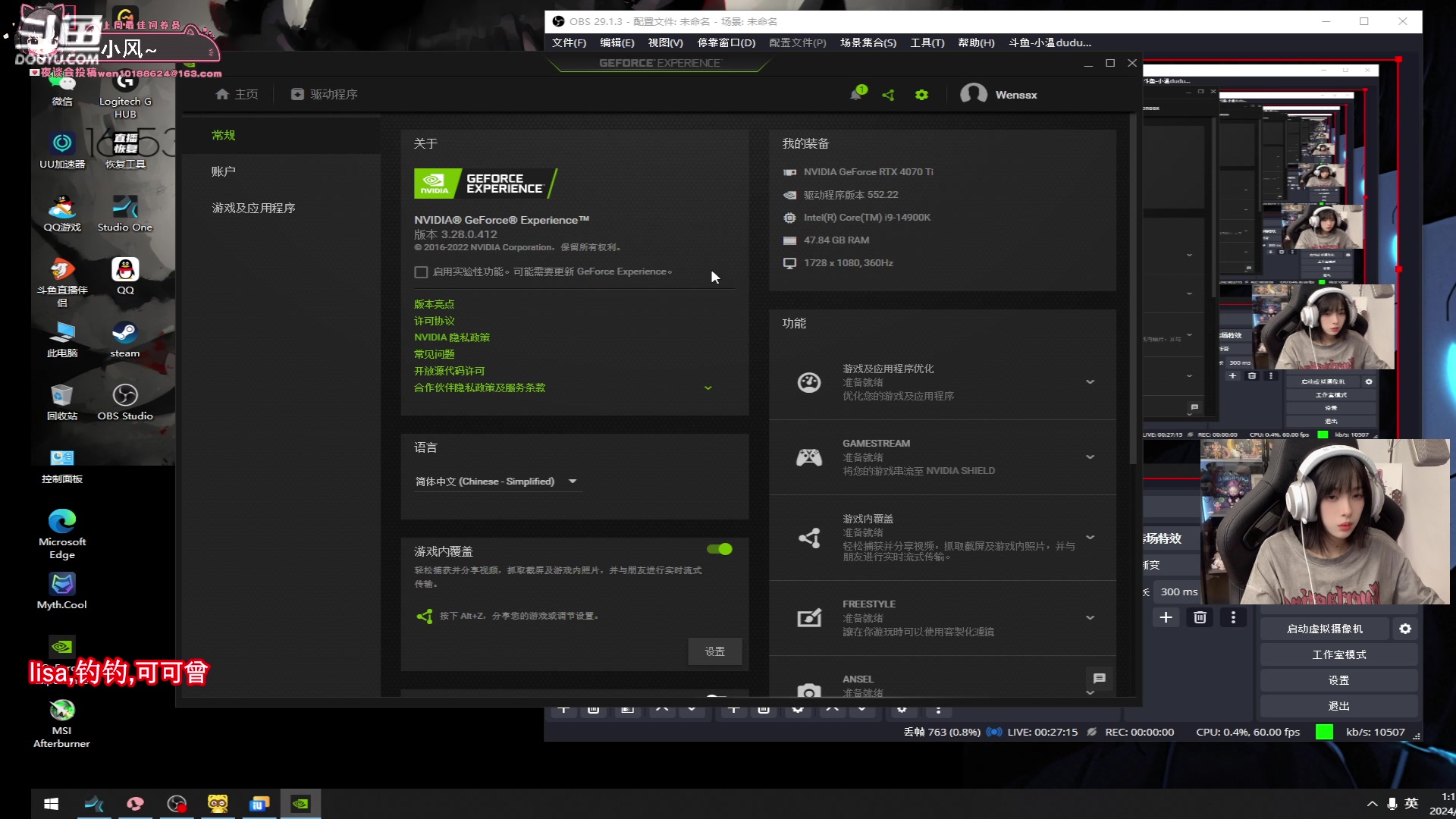This screenshot has width=1456, height=819.
Task: Click the OBS add transition plus button
Action: (1166, 617)
